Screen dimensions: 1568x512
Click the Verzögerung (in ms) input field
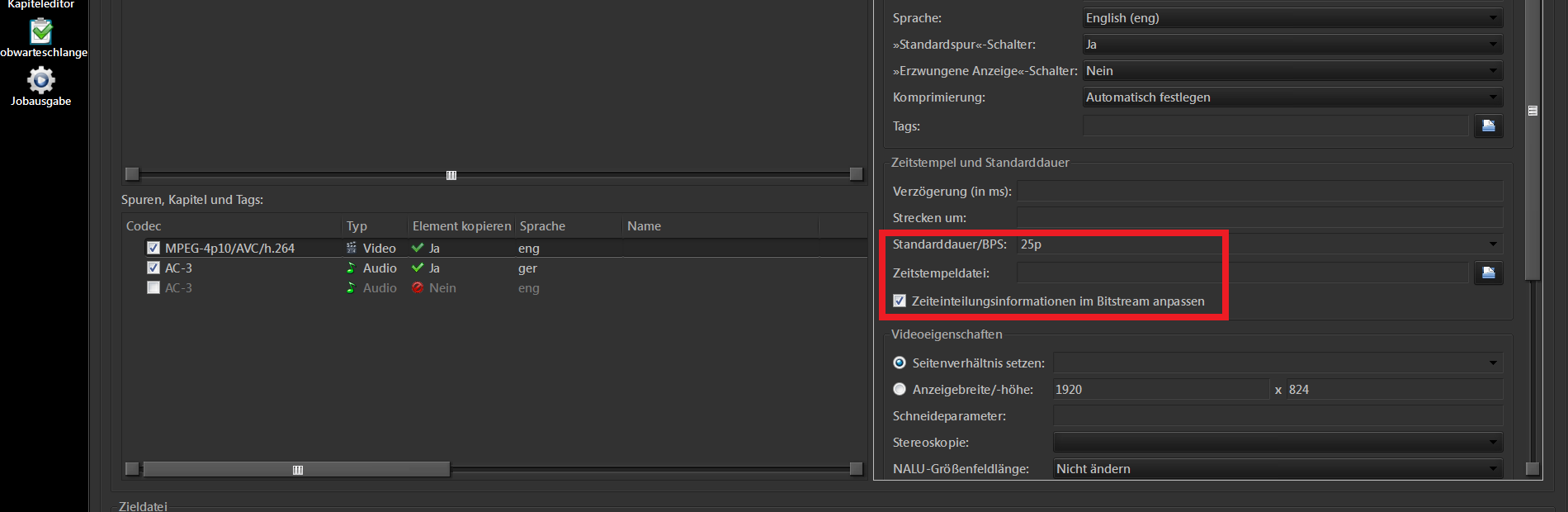point(1259,192)
